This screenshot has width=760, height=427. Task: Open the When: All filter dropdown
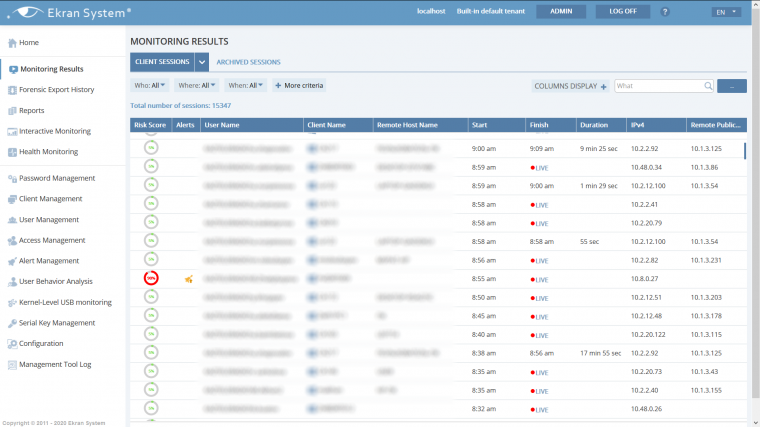click(246, 86)
